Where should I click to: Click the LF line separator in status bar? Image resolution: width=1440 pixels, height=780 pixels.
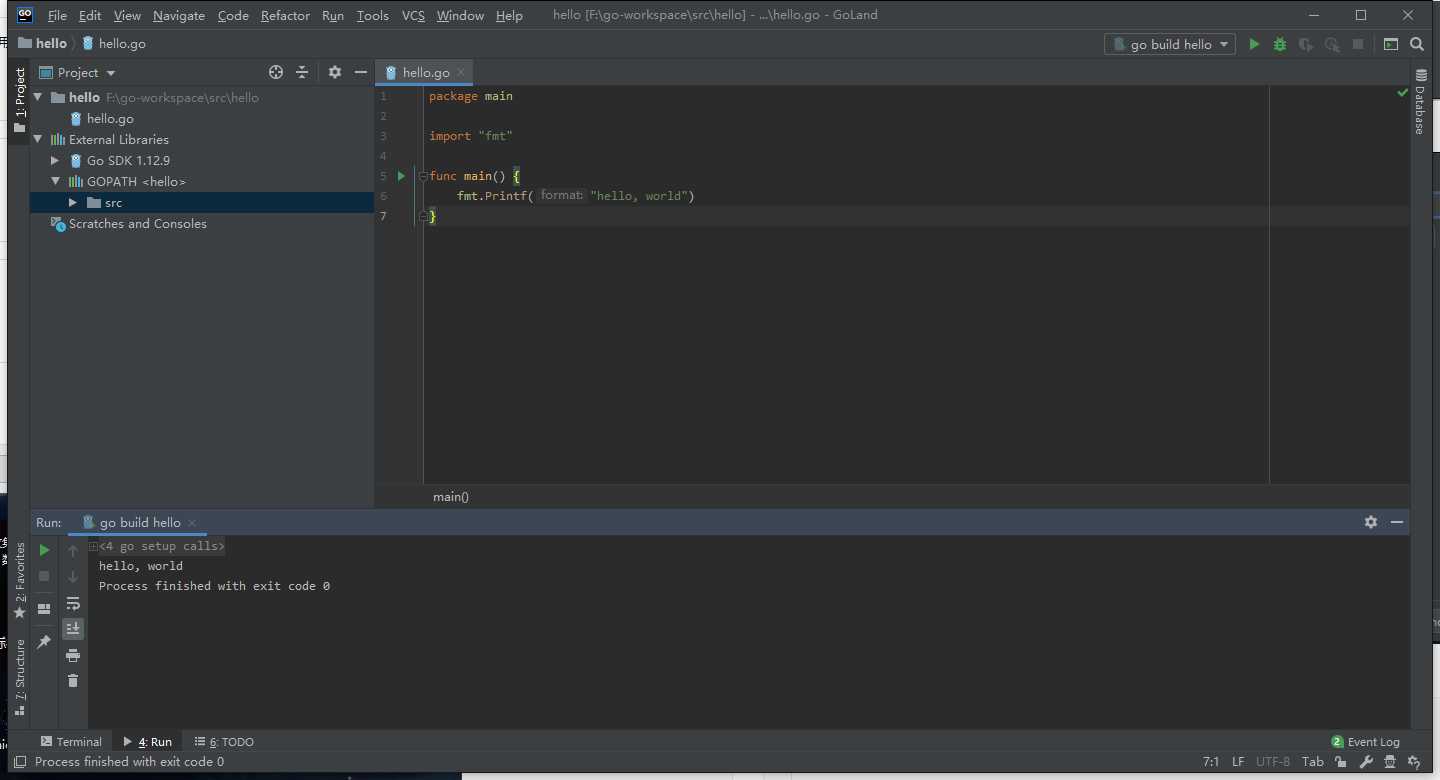1238,762
